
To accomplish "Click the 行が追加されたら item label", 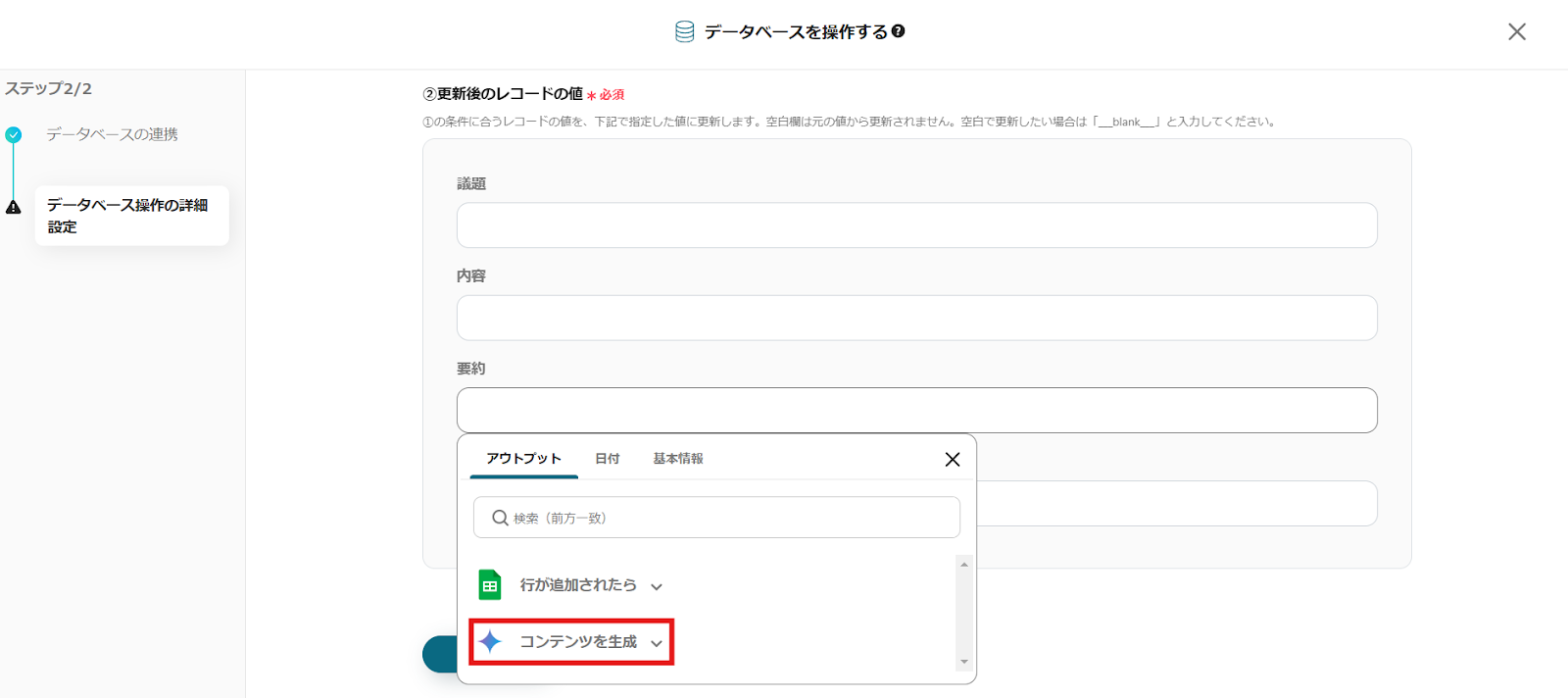I will coord(578,585).
